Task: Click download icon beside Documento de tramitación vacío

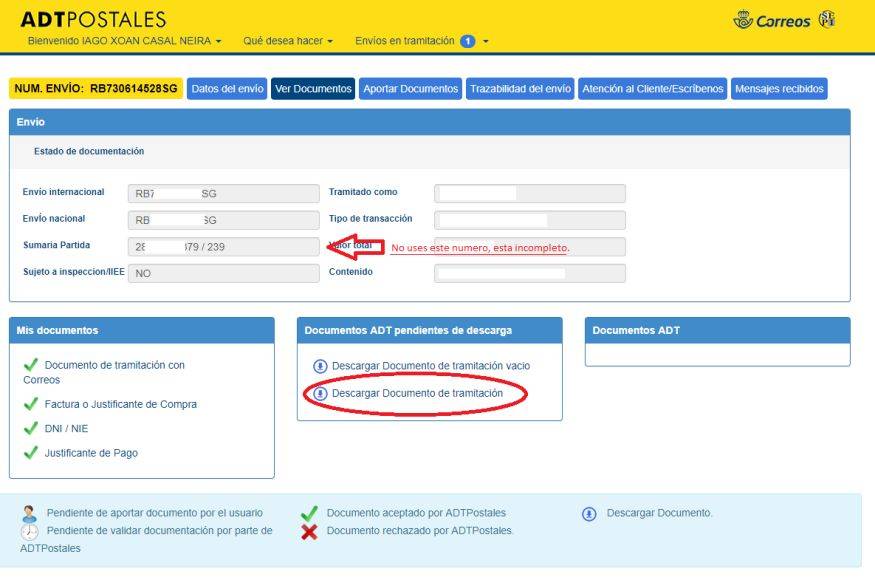Action: click(320, 366)
